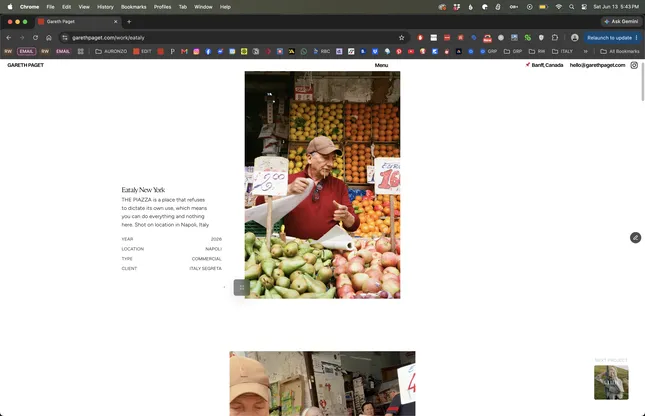
Task: Reload the current page
Action: 35,37
